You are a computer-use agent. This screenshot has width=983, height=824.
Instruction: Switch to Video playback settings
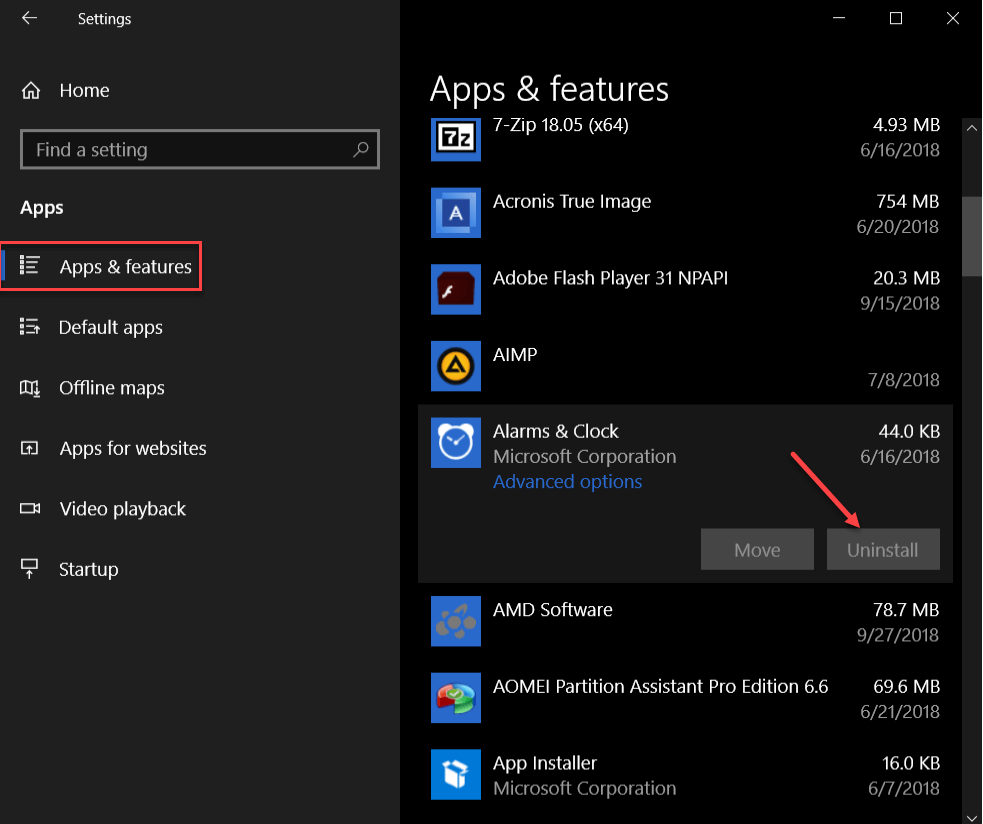[122, 509]
